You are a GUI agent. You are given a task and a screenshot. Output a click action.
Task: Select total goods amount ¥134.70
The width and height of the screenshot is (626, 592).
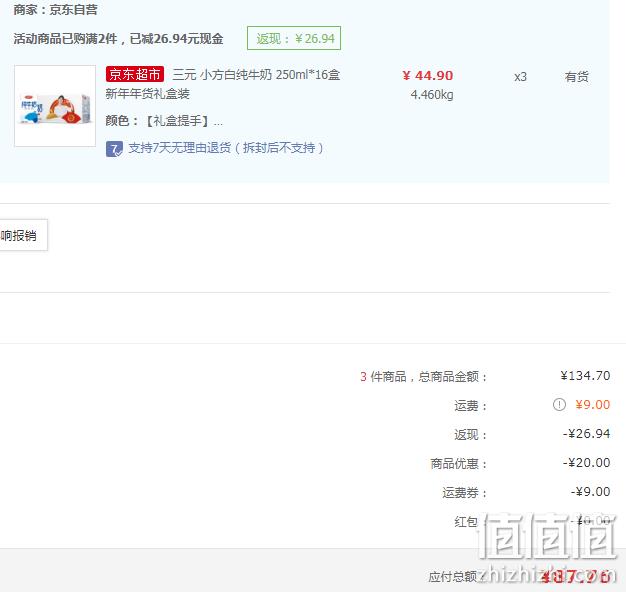tap(585, 376)
